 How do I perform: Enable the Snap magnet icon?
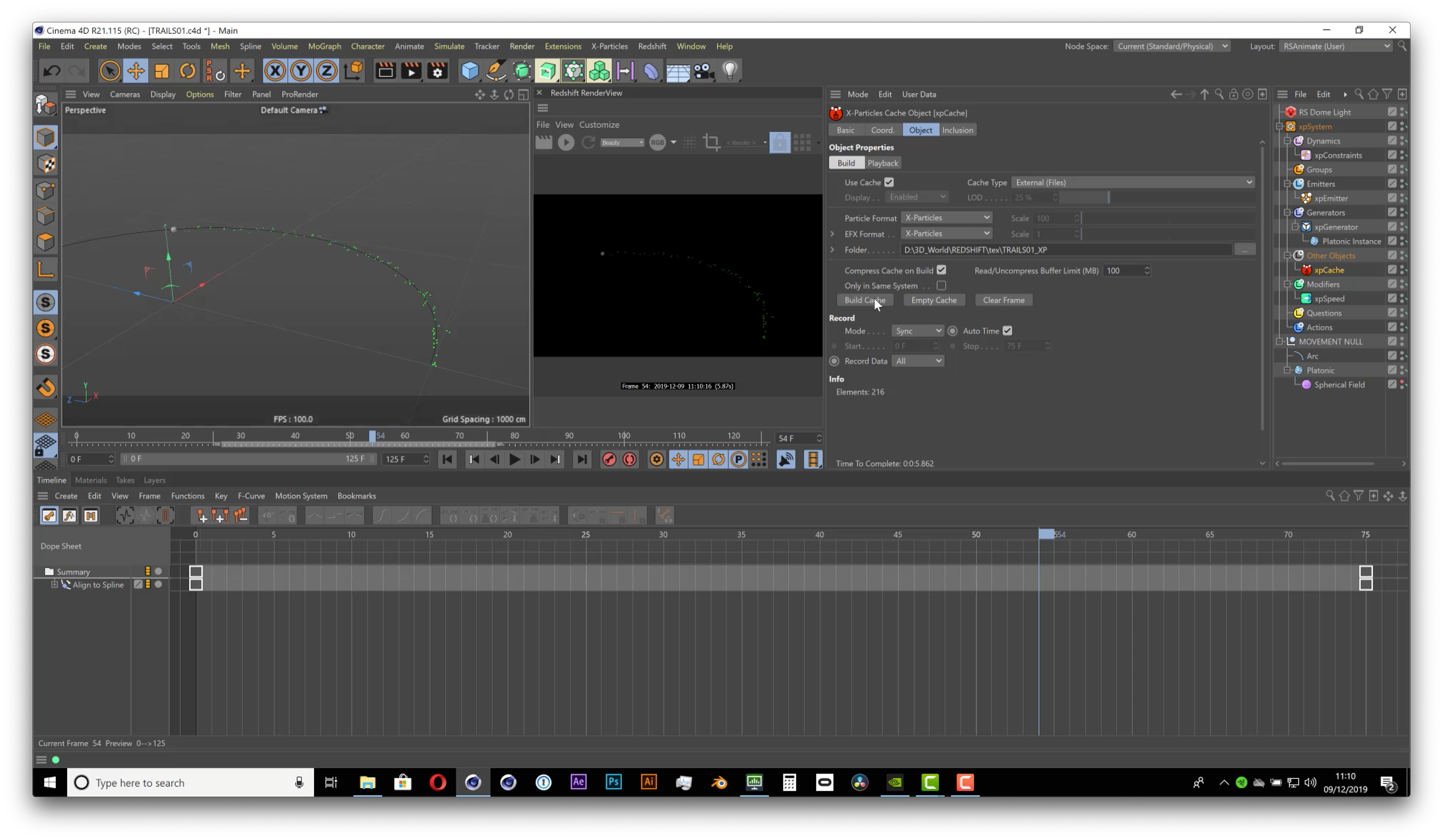[46, 388]
